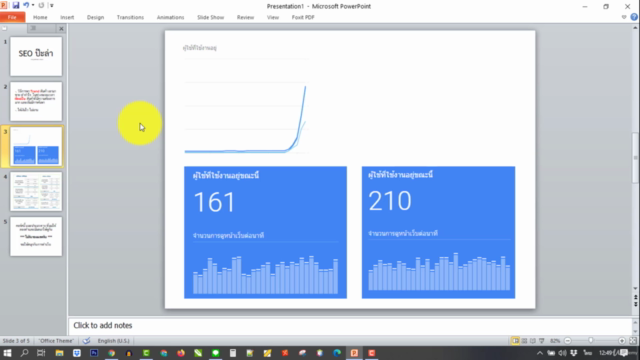This screenshot has width=640, height=360.
Task: Select slide 3 thumbnail with blue charts
Action: click(x=36, y=147)
